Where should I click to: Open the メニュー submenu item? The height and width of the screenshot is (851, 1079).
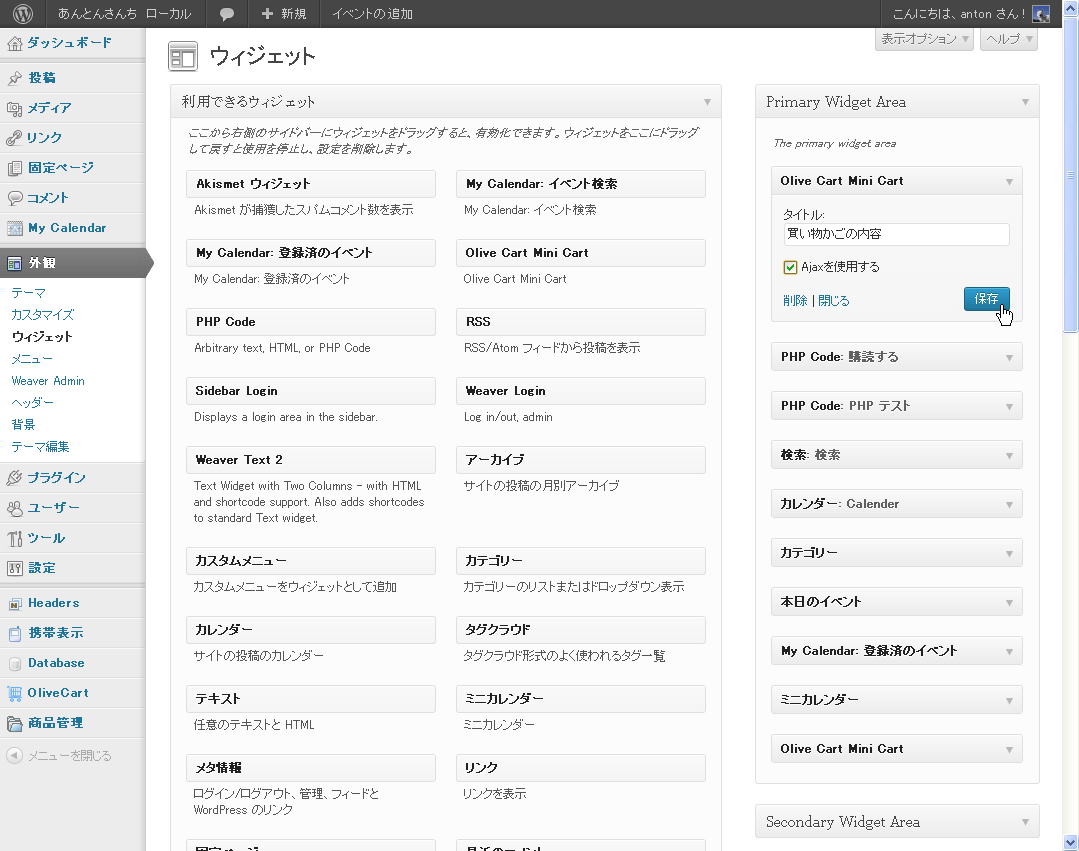tap(32, 359)
